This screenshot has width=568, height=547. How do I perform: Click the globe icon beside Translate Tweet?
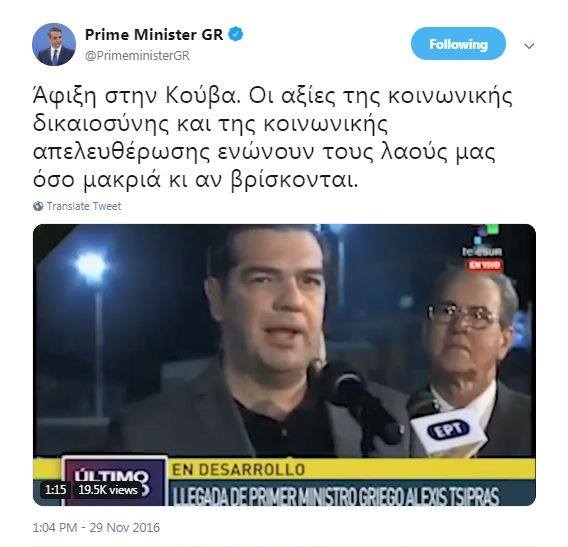(38, 206)
